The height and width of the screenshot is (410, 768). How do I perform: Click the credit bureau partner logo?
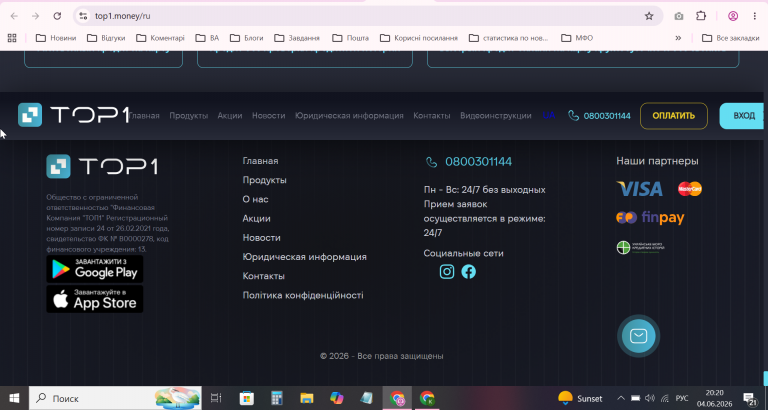(640, 247)
